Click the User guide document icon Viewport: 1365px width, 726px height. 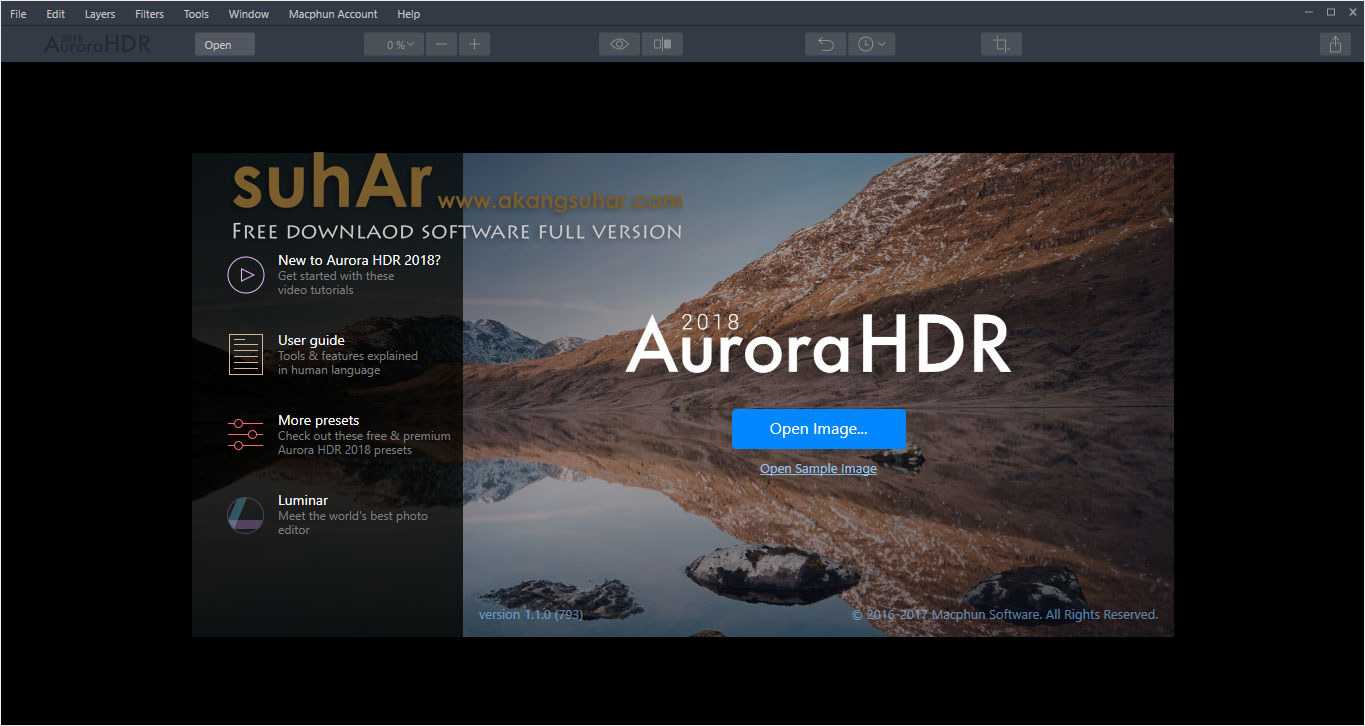point(245,354)
